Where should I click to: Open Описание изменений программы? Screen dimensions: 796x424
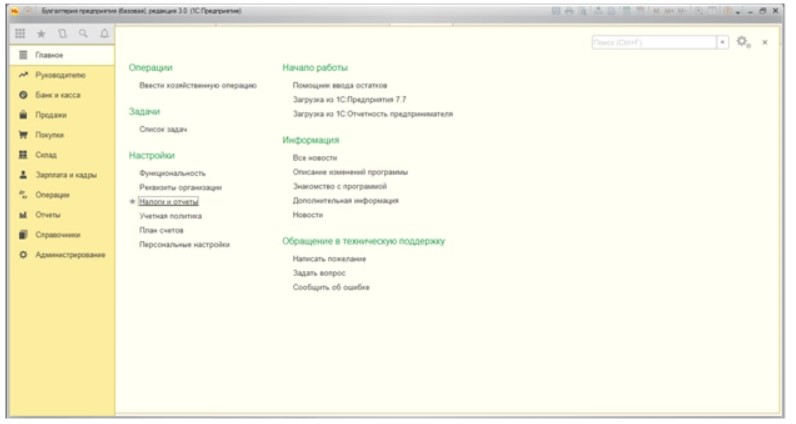tap(350, 172)
